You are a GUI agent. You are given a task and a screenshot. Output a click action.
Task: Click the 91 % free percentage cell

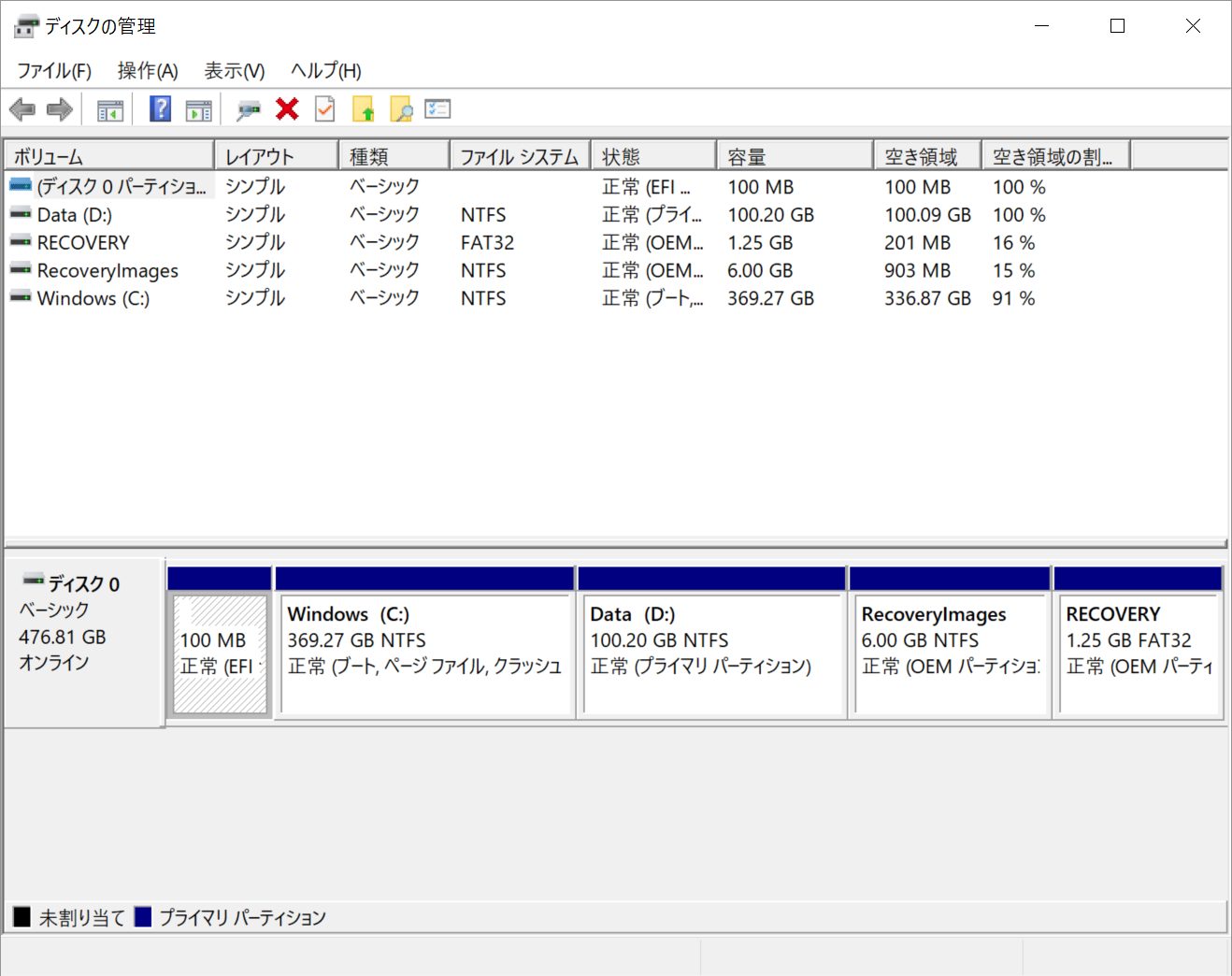(1014, 298)
